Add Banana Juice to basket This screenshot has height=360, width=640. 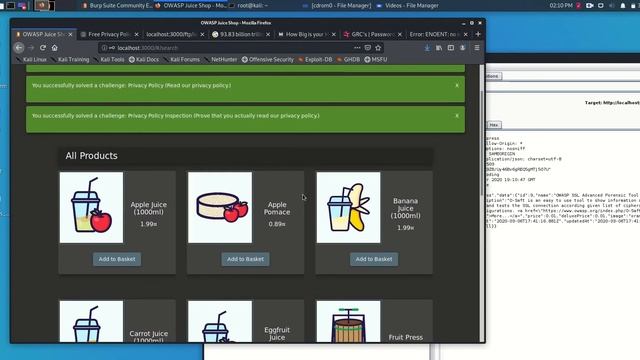click(x=374, y=259)
